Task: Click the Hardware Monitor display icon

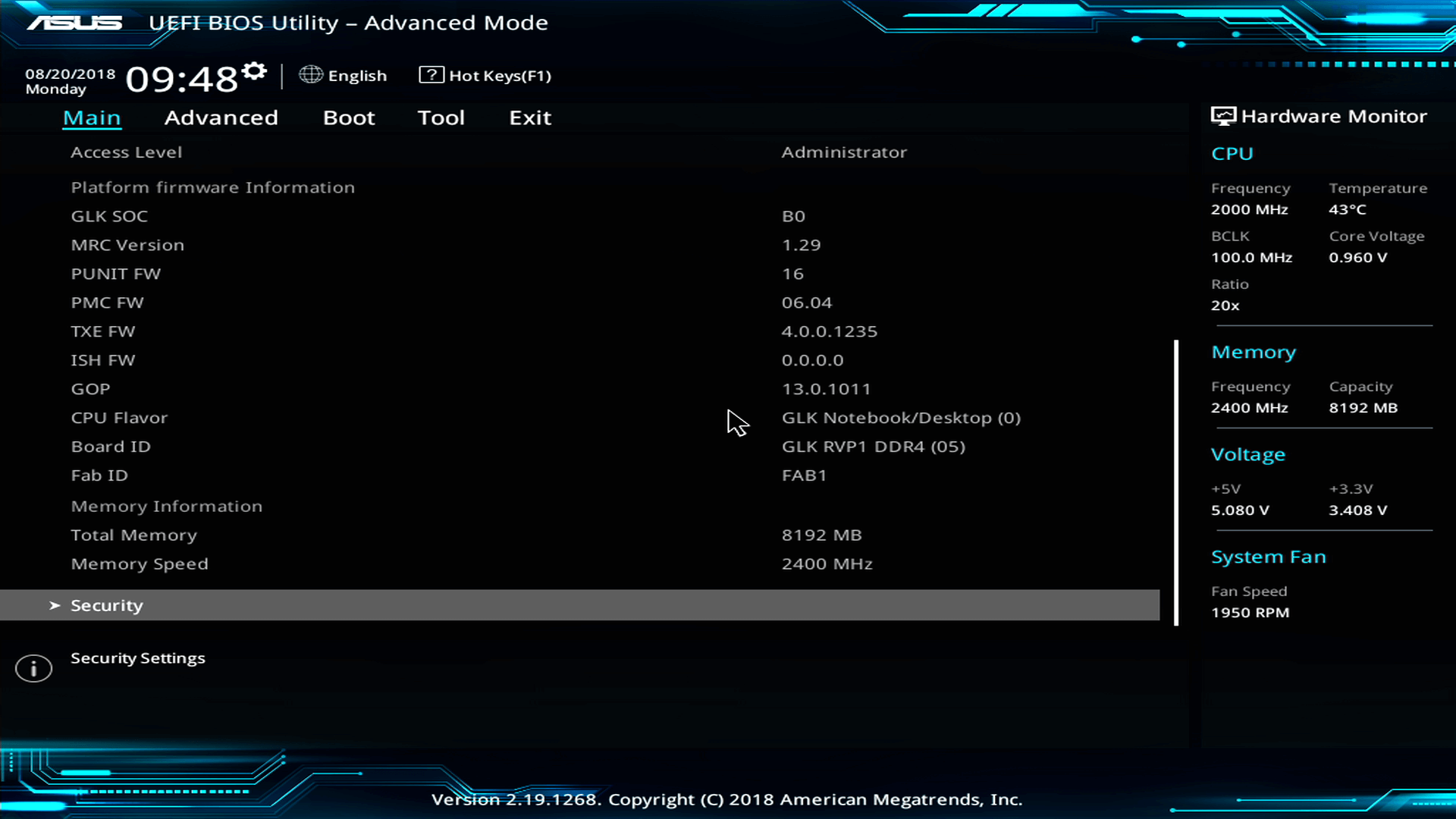Action: point(1223,116)
